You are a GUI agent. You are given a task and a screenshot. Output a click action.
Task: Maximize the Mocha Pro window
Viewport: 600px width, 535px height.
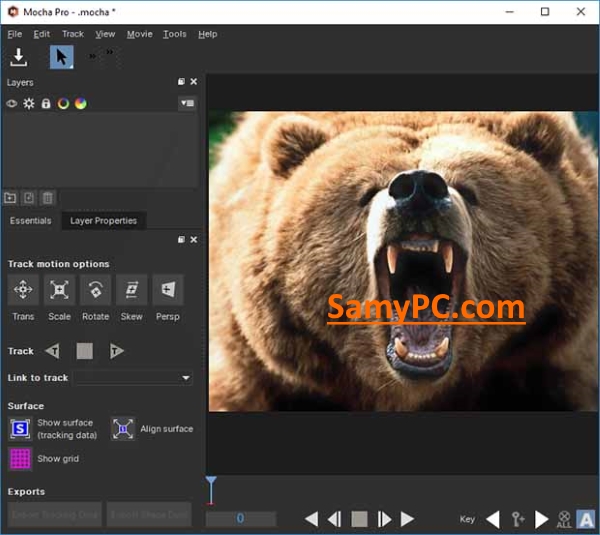pos(545,12)
